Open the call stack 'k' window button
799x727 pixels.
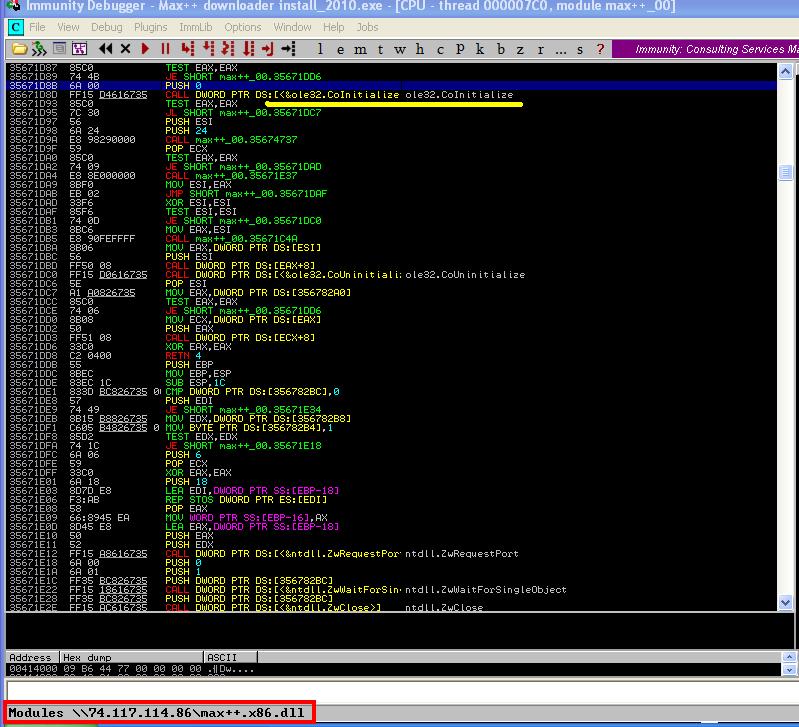pos(480,49)
